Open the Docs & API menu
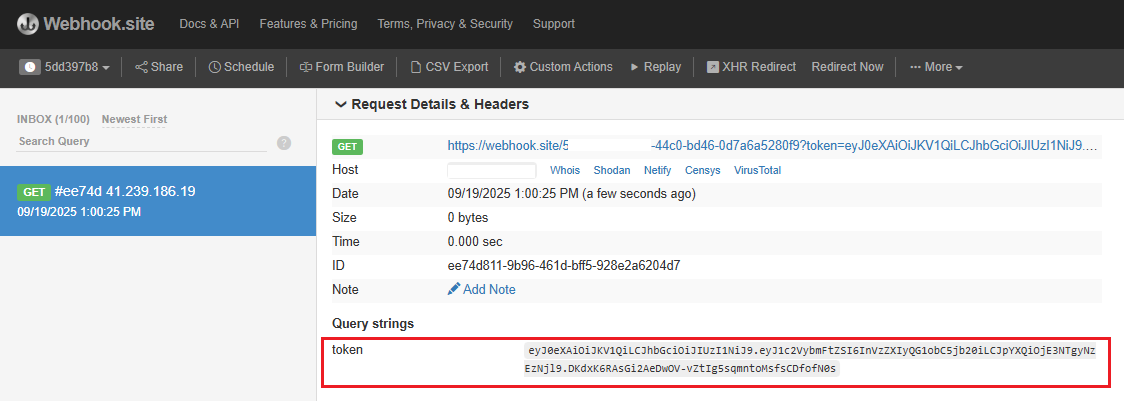This screenshot has height=401, width=1124. [x=210, y=23]
